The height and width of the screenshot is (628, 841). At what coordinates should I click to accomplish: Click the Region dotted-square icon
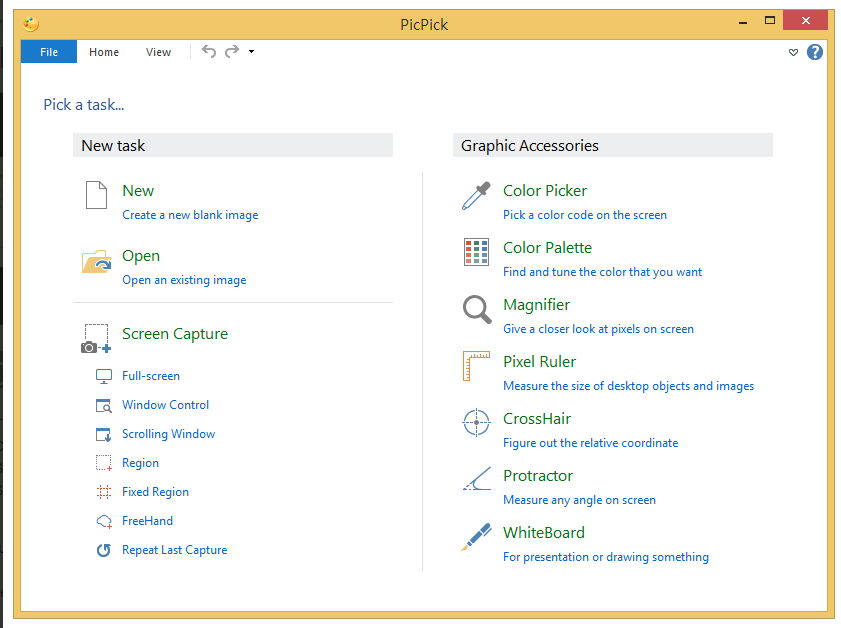pos(104,463)
